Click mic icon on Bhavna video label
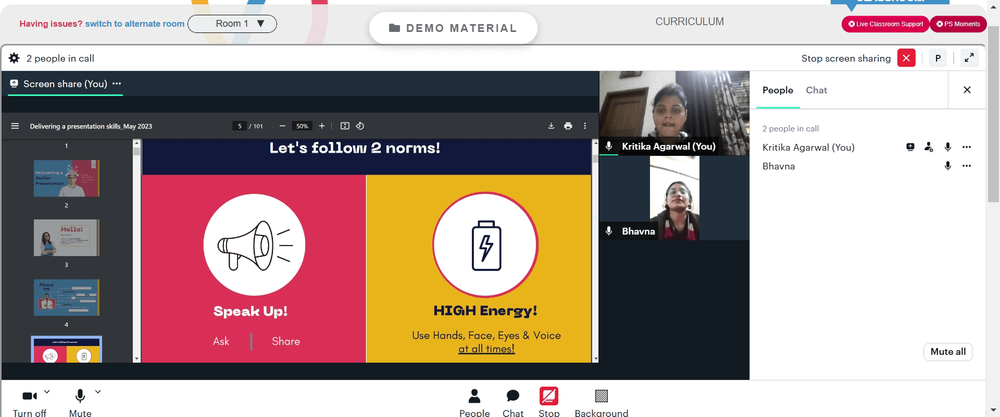This screenshot has width=1000, height=417. [609, 231]
